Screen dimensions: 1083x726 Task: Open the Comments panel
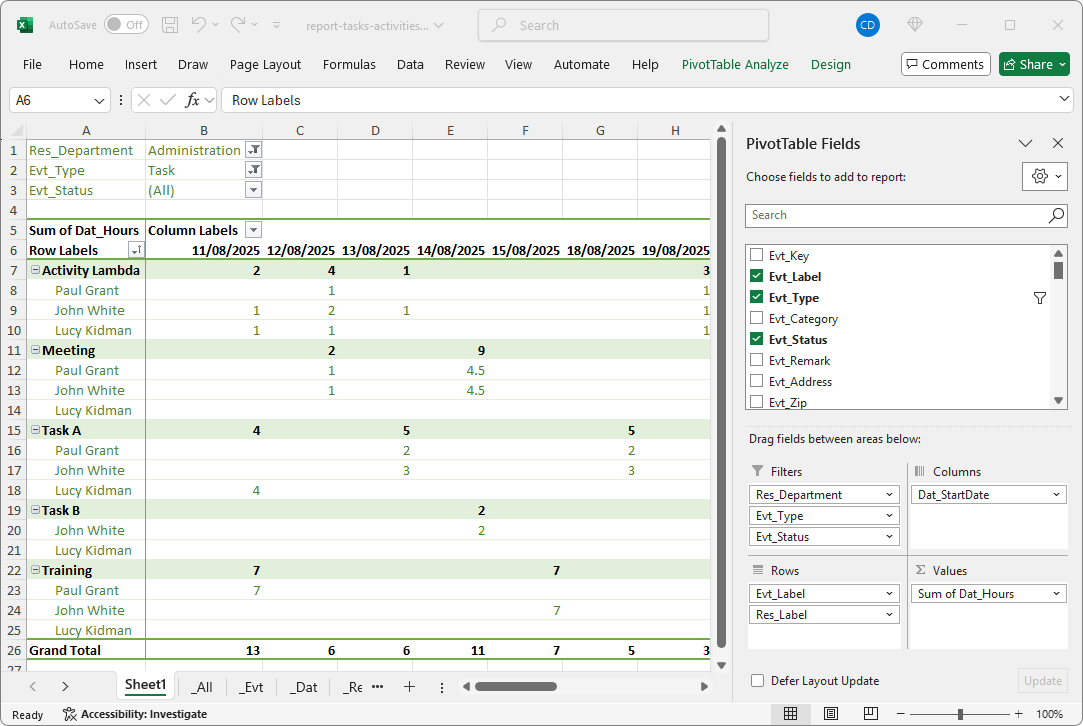(945, 64)
